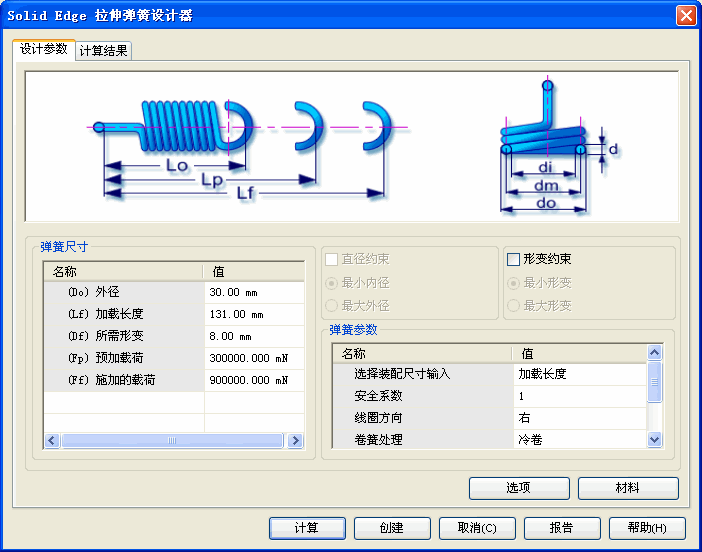Select the 最小内径 radio button
The image size is (702, 552).
(332, 283)
